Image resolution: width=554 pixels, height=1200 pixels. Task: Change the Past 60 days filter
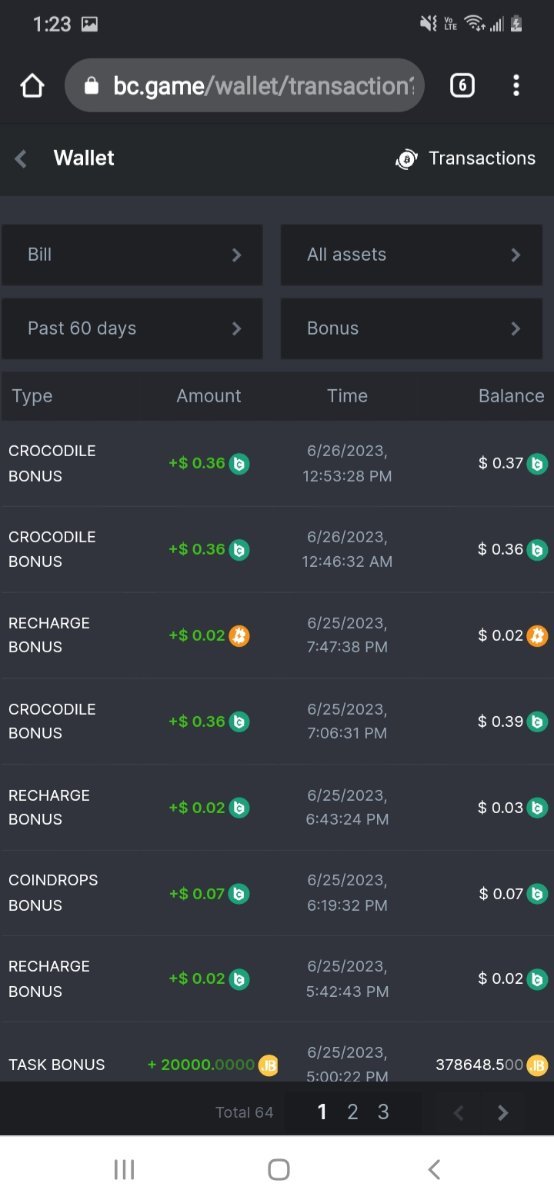coord(132,329)
